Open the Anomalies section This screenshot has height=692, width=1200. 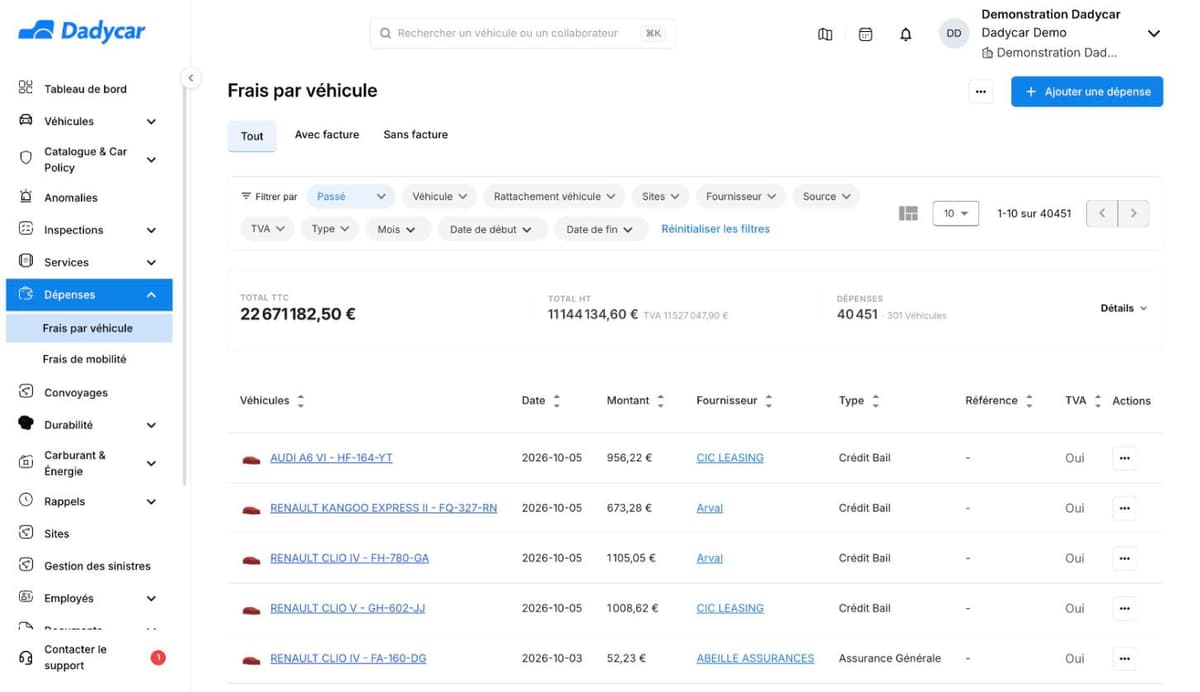pyautogui.click(x=71, y=198)
